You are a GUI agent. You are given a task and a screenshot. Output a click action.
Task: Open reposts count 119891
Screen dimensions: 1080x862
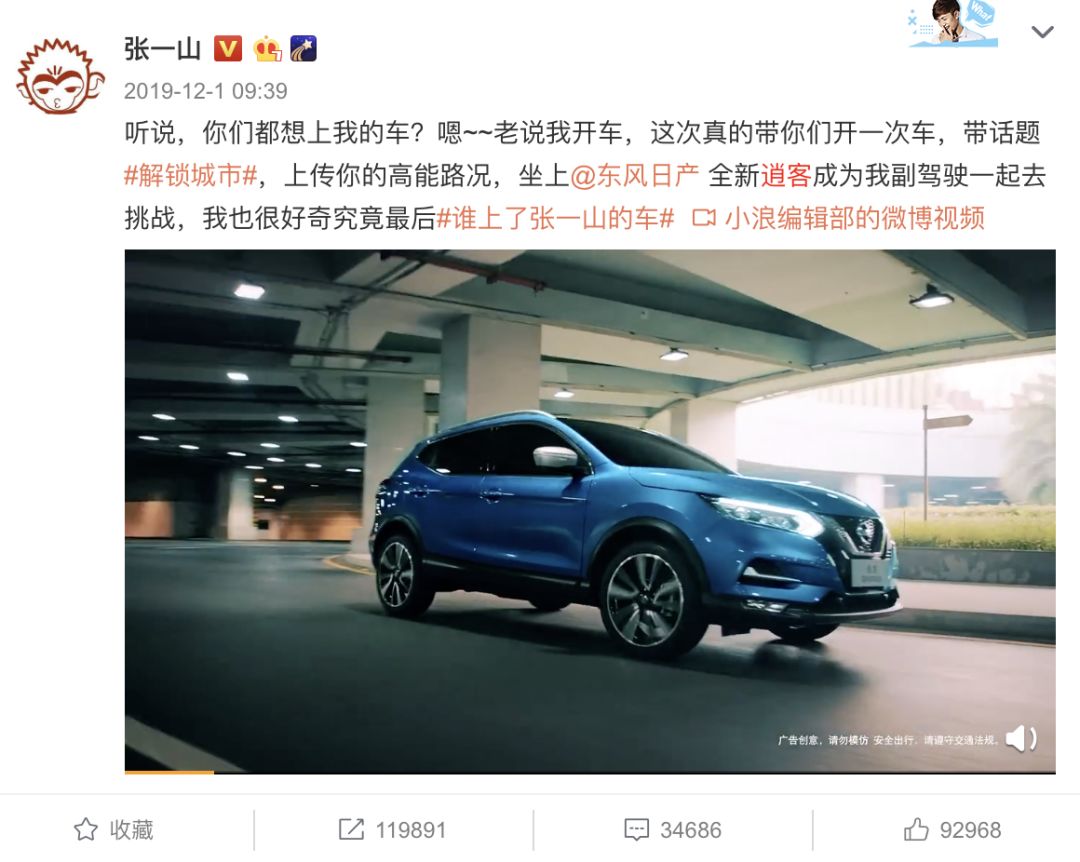(411, 830)
